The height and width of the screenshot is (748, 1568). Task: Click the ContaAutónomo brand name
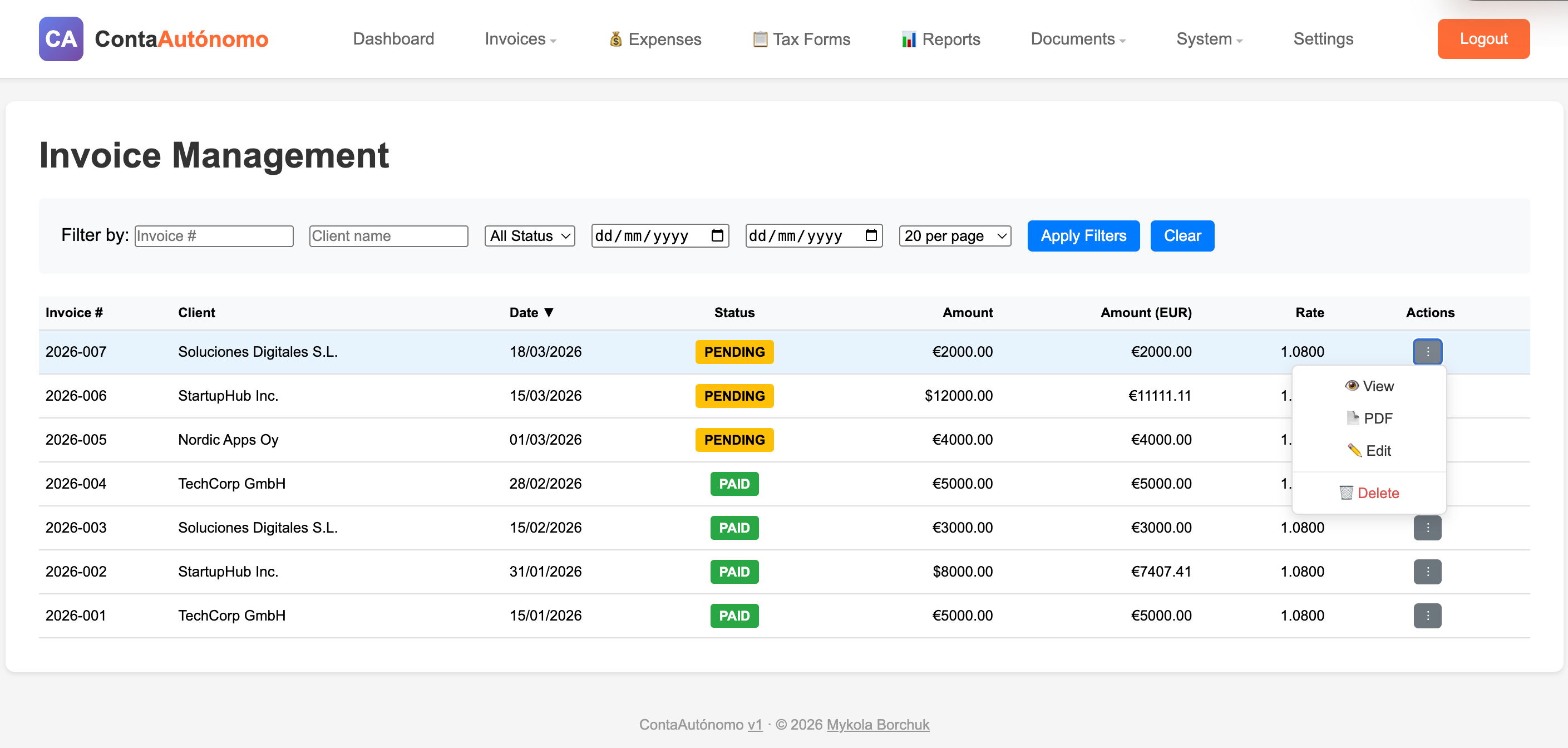click(x=181, y=39)
